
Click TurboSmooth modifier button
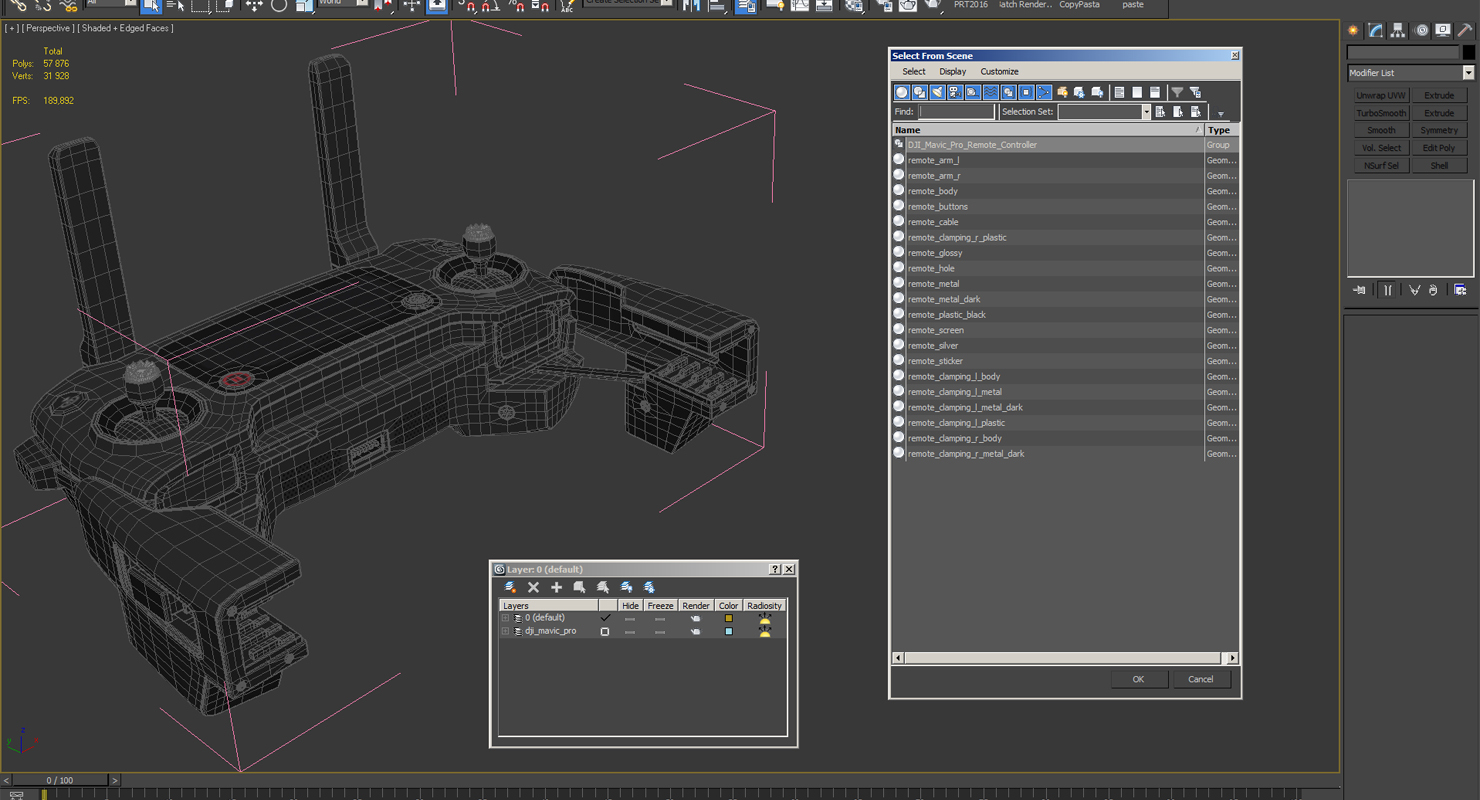(x=1381, y=113)
